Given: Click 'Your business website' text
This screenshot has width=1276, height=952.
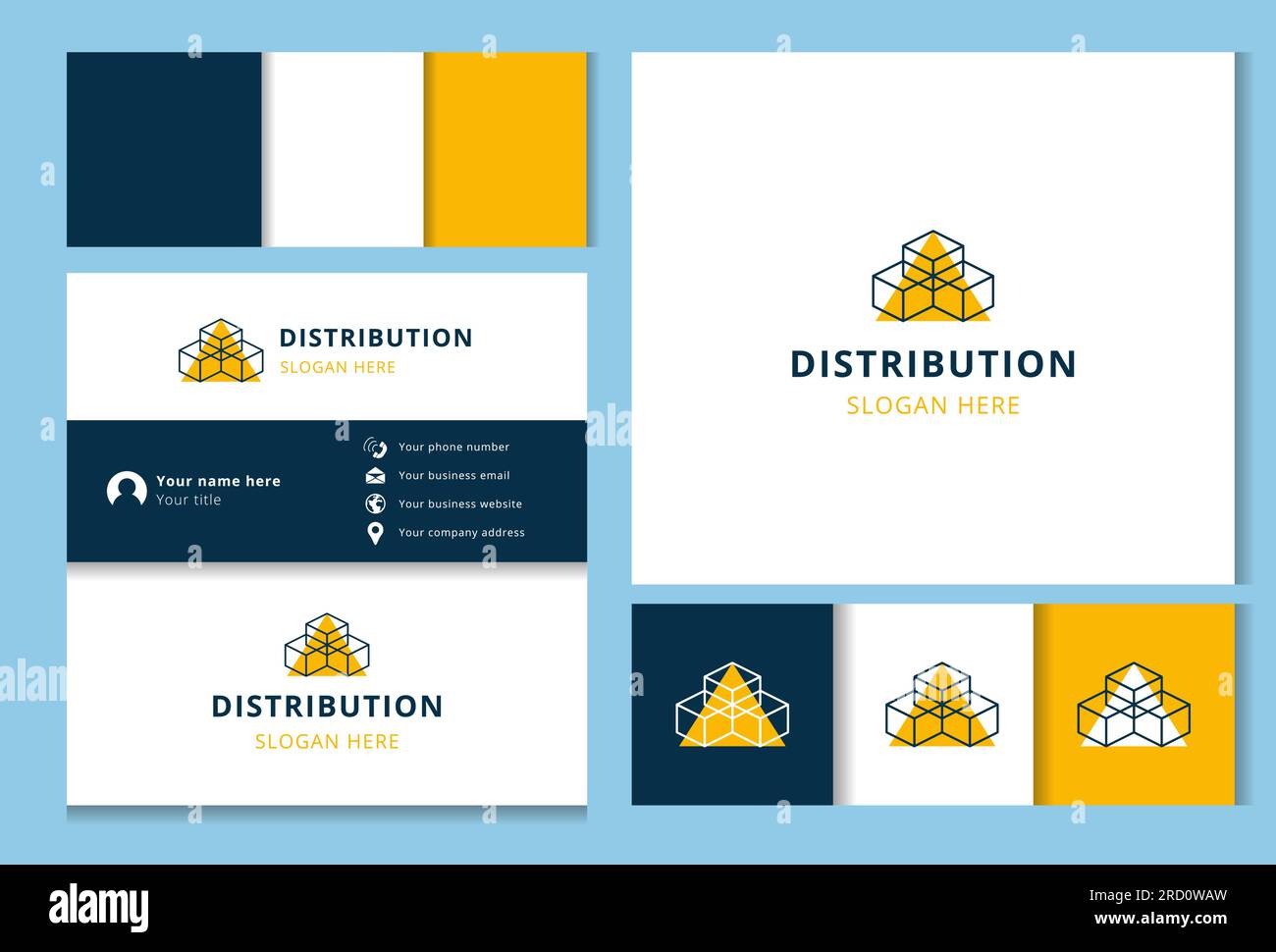Looking at the screenshot, I should click(460, 504).
